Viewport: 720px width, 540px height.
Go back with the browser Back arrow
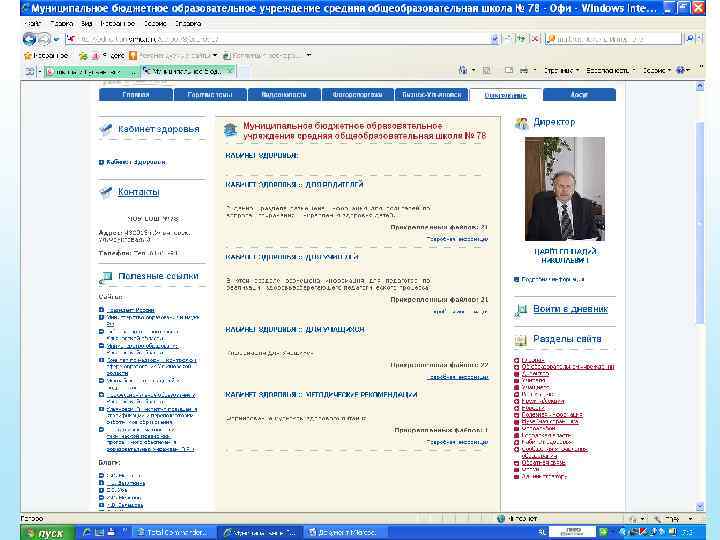coord(29,39)
